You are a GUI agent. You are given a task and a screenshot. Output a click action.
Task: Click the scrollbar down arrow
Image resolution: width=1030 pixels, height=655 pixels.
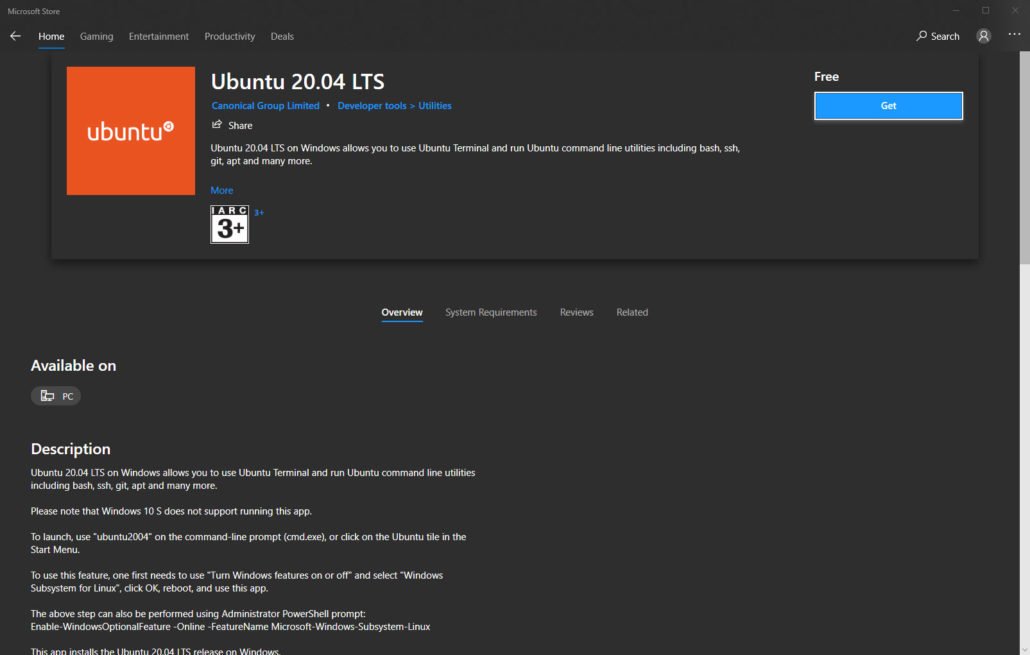(1024, 650)
